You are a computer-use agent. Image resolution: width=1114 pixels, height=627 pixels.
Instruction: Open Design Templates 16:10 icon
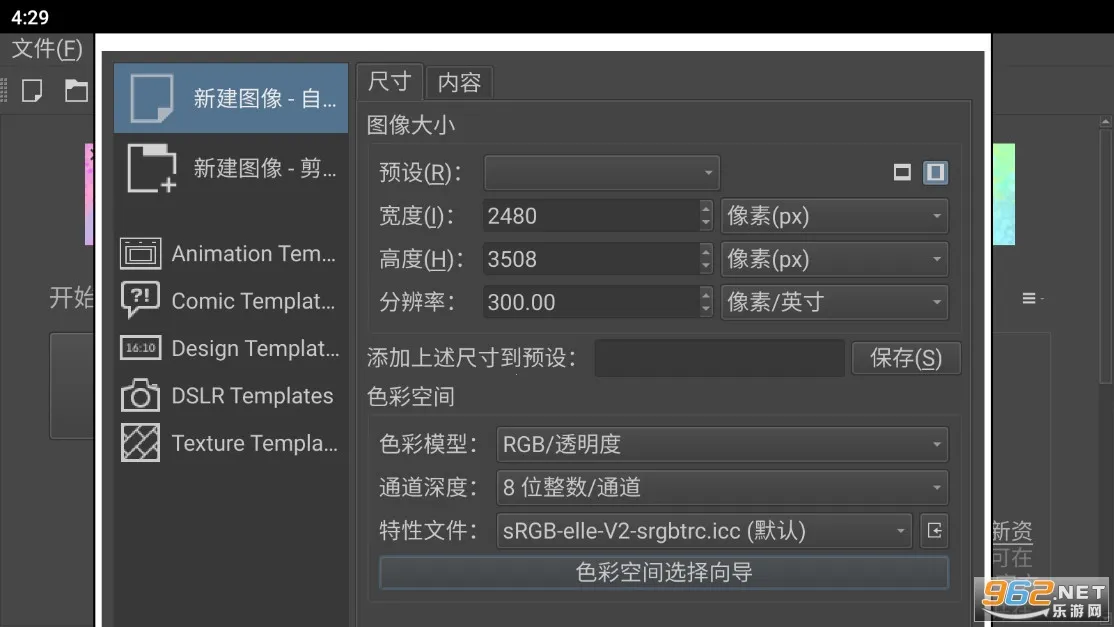140,348
